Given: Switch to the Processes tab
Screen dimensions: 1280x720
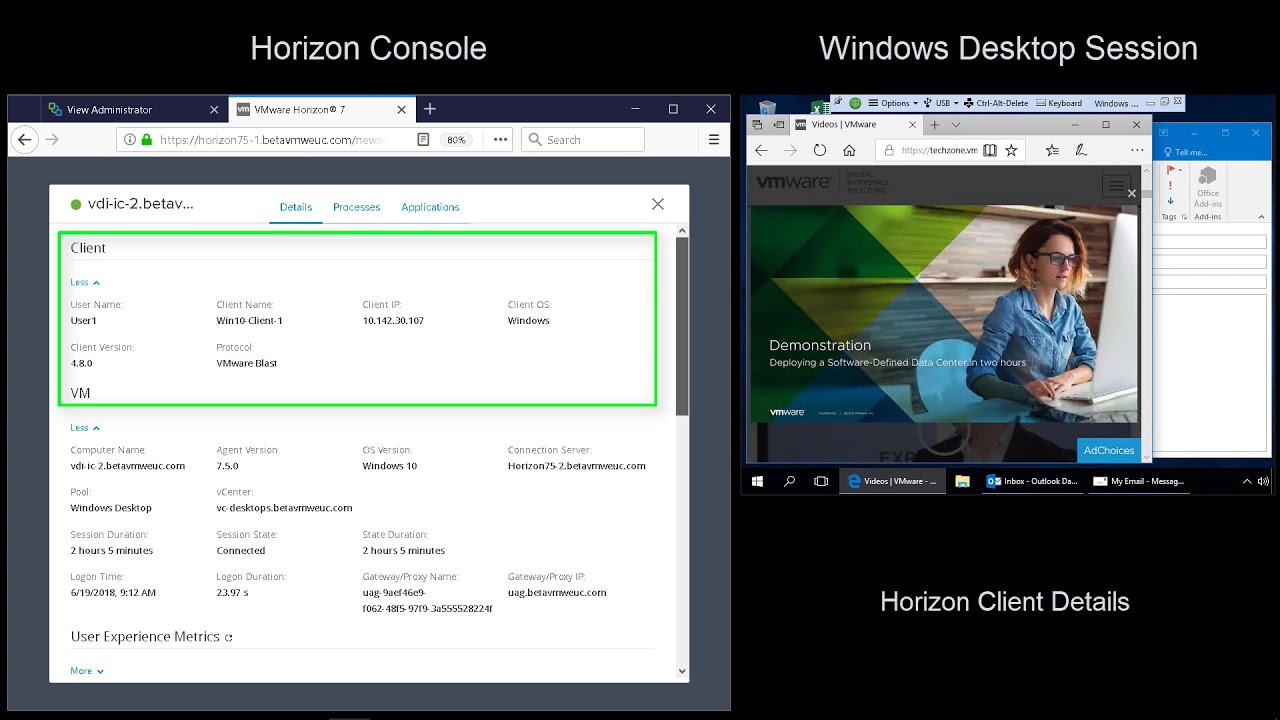Looking at the screenshot, I should [x=356, y=207].
